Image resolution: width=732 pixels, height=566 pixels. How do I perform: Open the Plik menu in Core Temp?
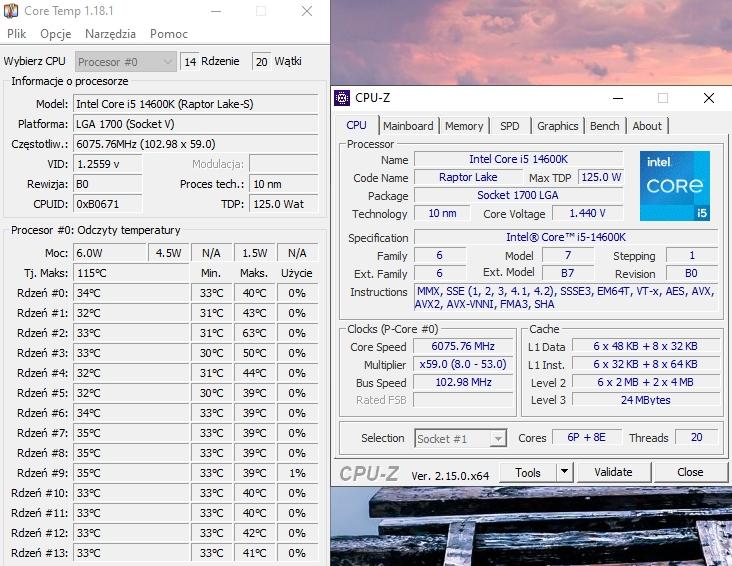(16, 34)
